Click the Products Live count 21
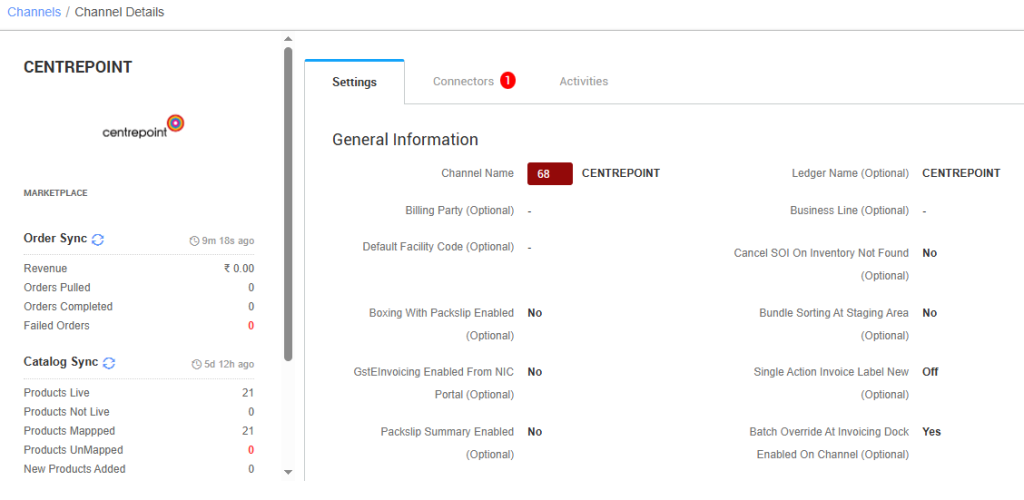The width and height of the screenshot is (1024, 500). [x=248, y=392]
